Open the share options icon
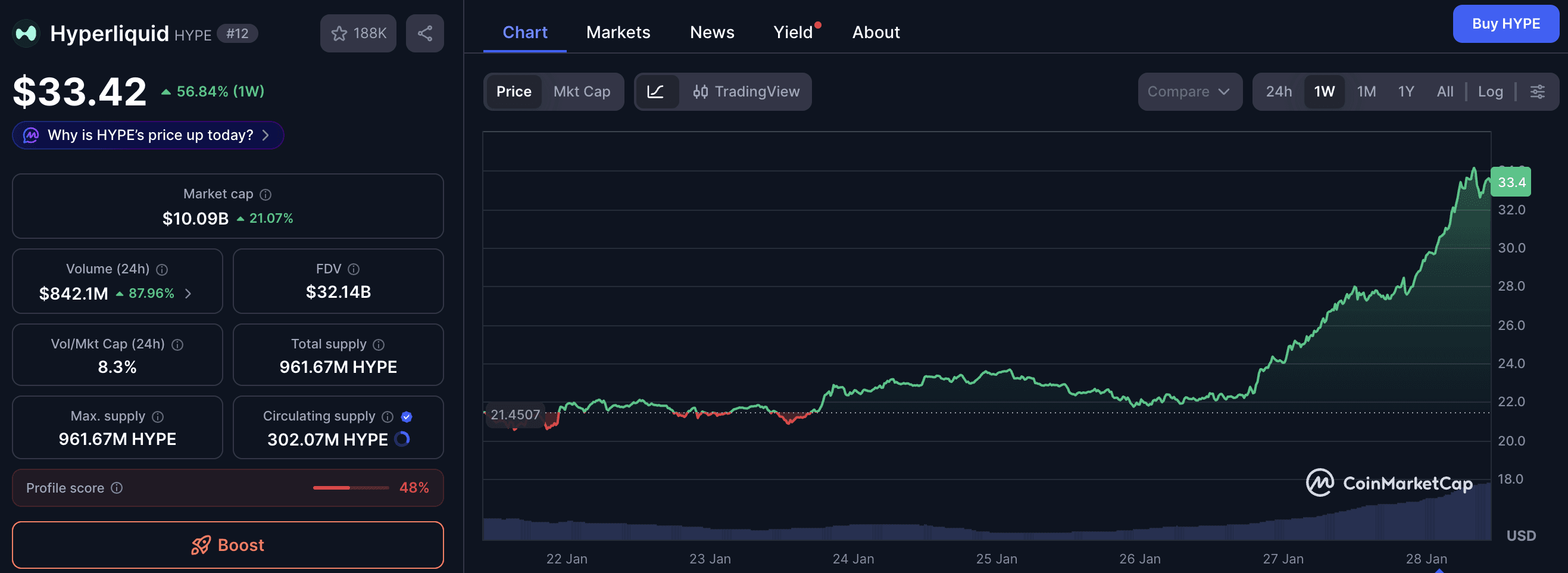 coord(424,33)
